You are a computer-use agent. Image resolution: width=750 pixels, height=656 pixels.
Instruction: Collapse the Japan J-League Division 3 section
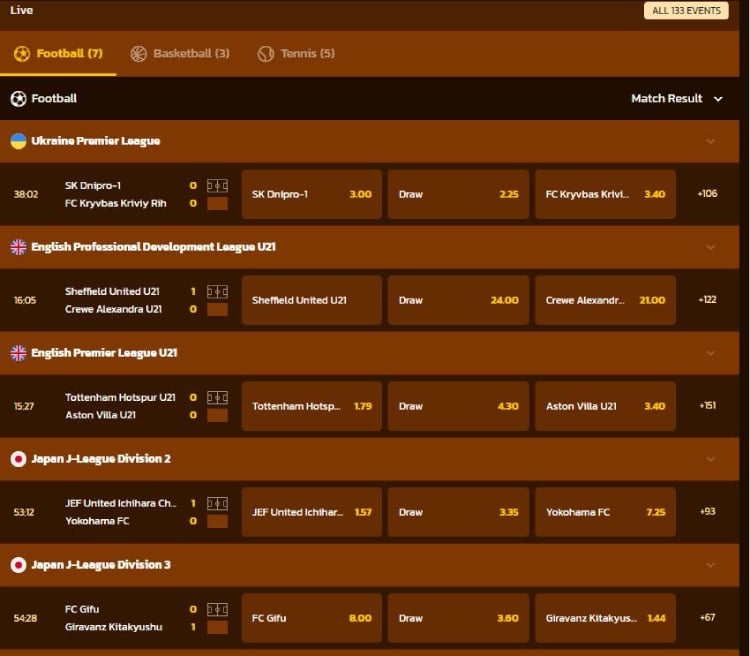pos(711,565)
